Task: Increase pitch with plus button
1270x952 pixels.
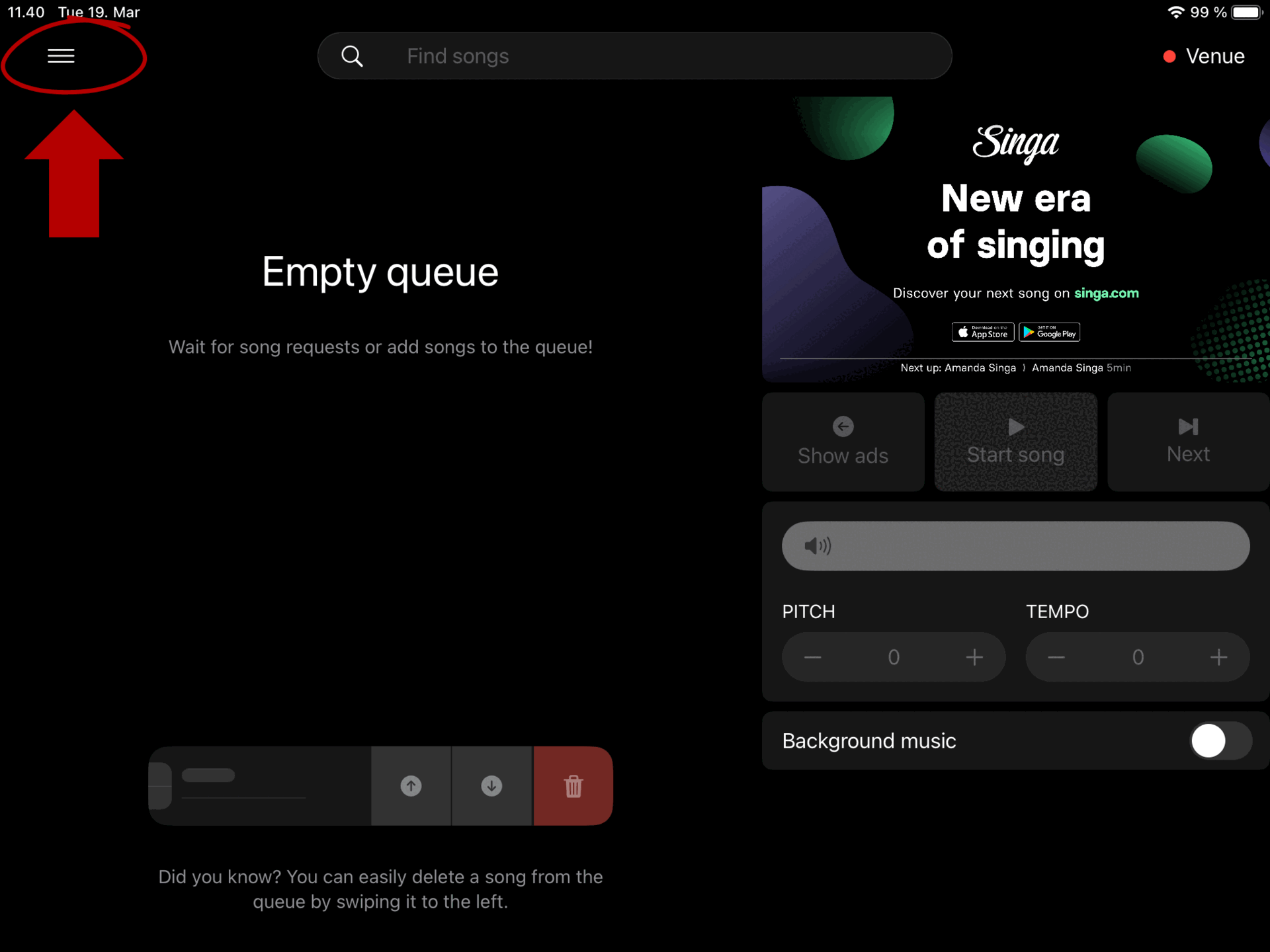Action: [974, 657]
